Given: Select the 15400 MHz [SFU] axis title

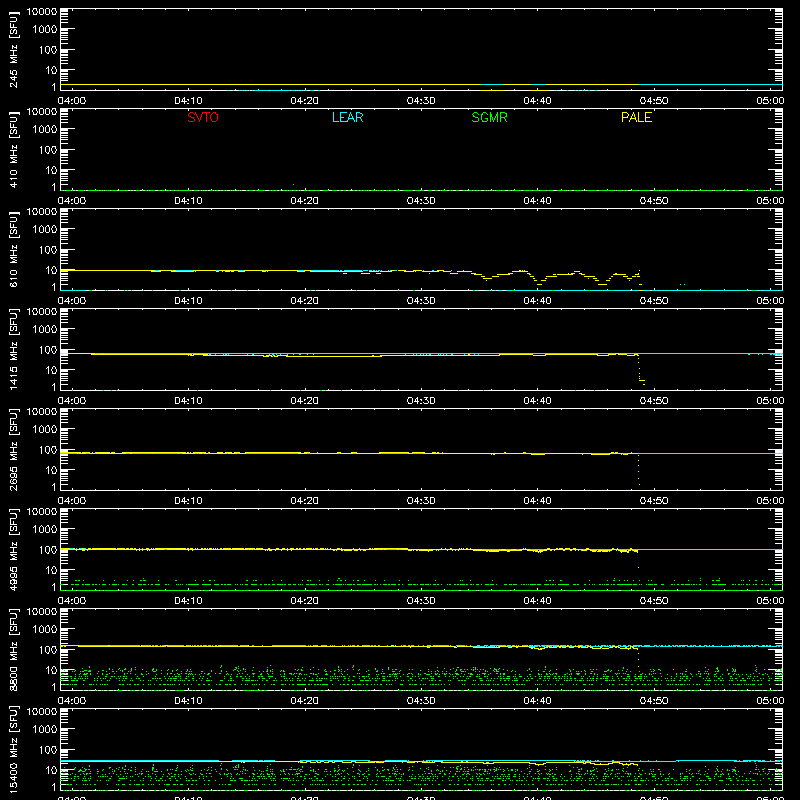Looking at the screenshot, I should coord(13,749).
